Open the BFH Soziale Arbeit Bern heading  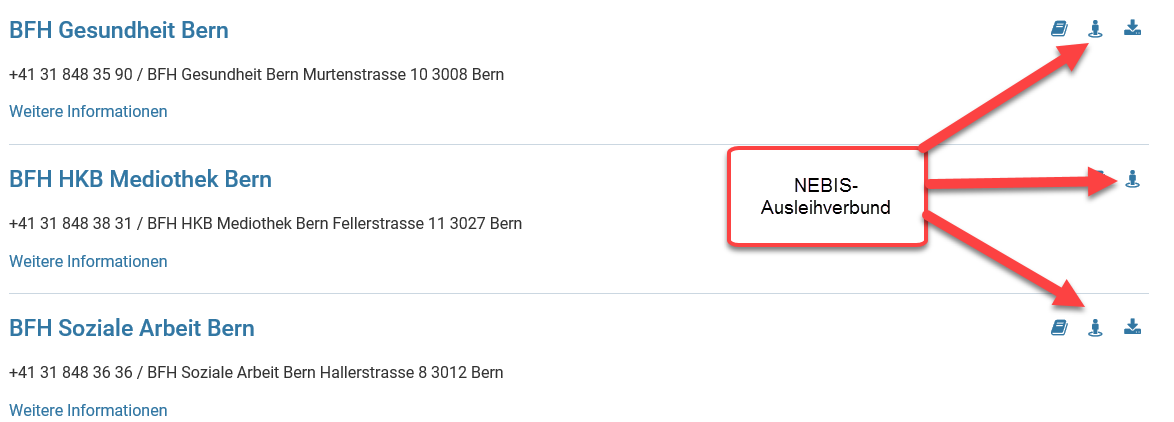tap(132, 328)
